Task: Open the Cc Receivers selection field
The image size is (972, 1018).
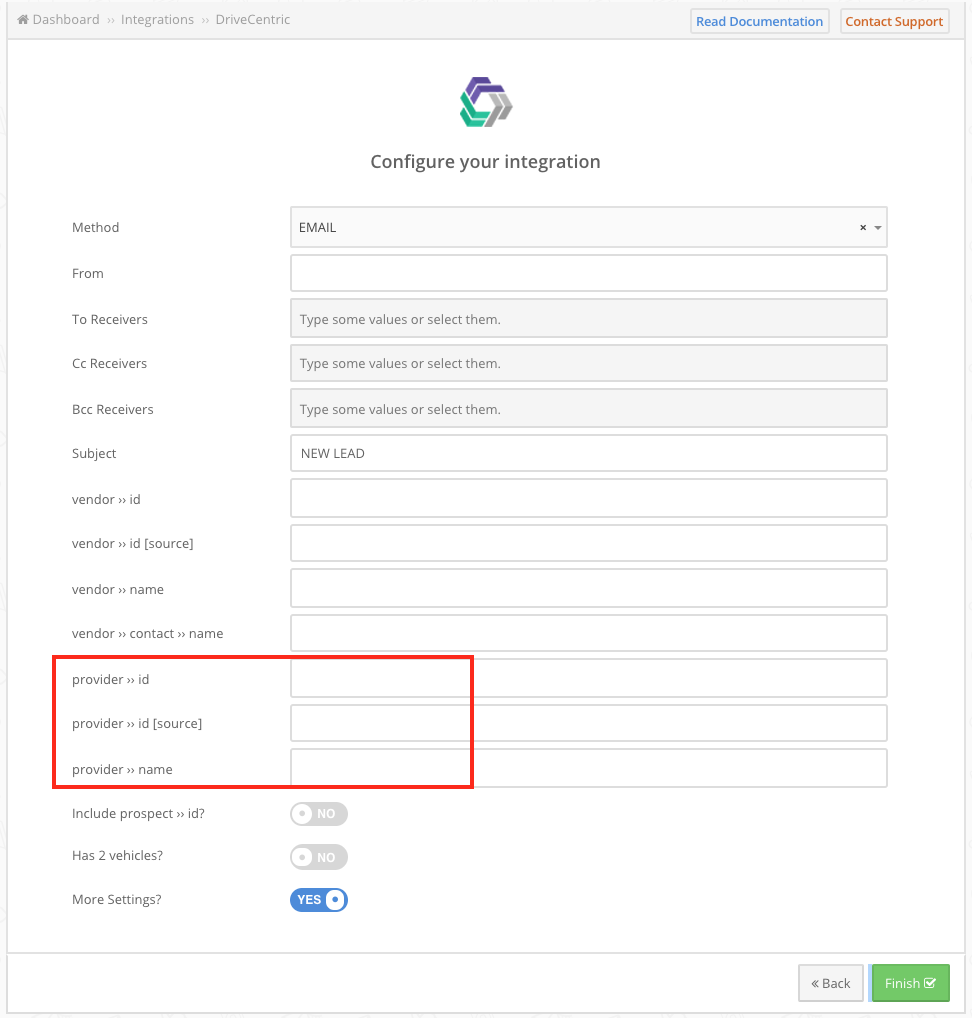Action: 589,363
